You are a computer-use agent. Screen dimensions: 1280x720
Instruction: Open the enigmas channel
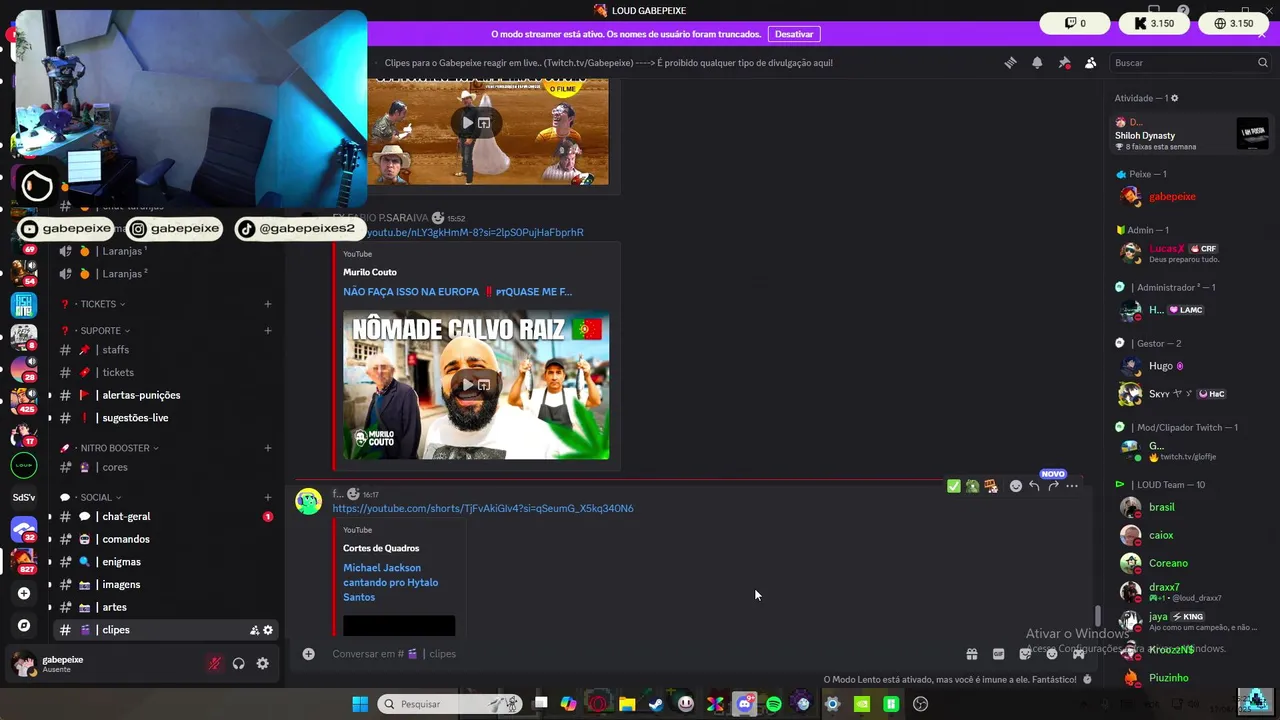[x=165, y=562]
